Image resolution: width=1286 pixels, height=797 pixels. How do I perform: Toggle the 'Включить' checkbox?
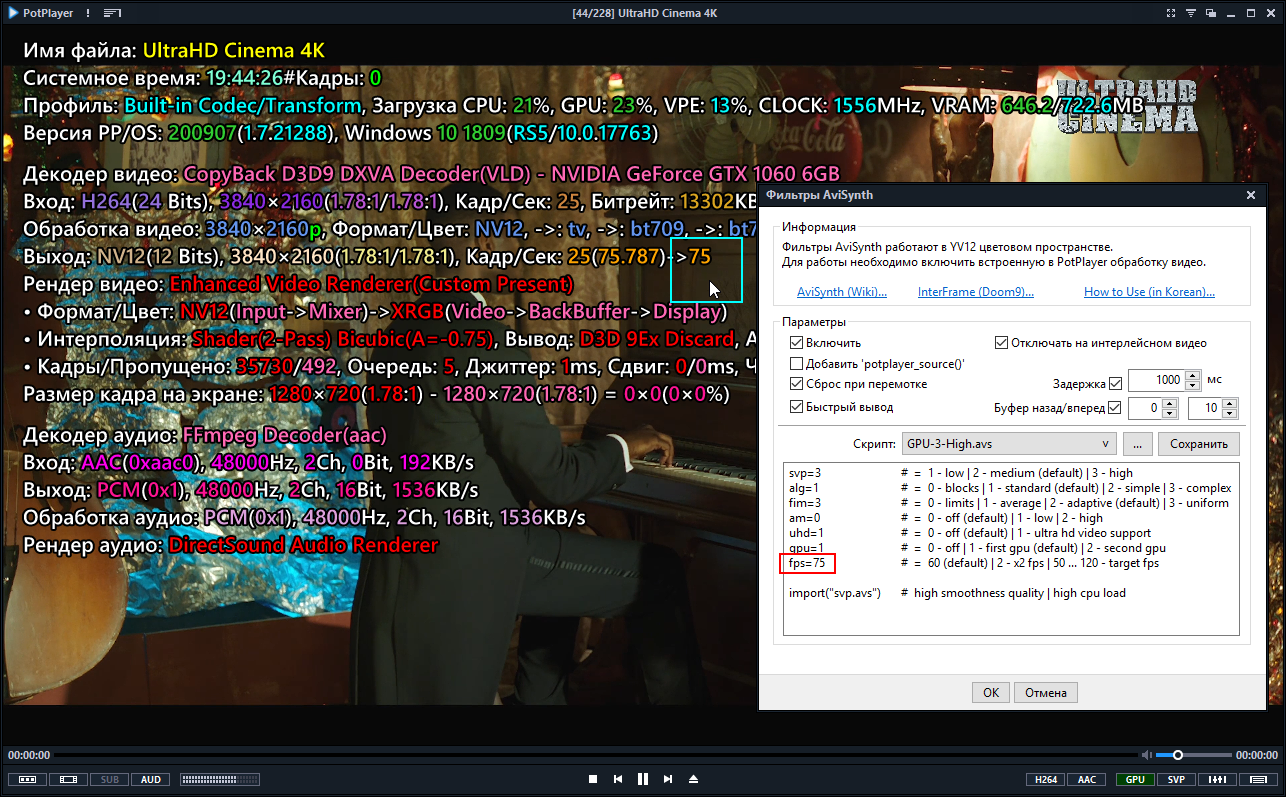click(x=797, y=343)
